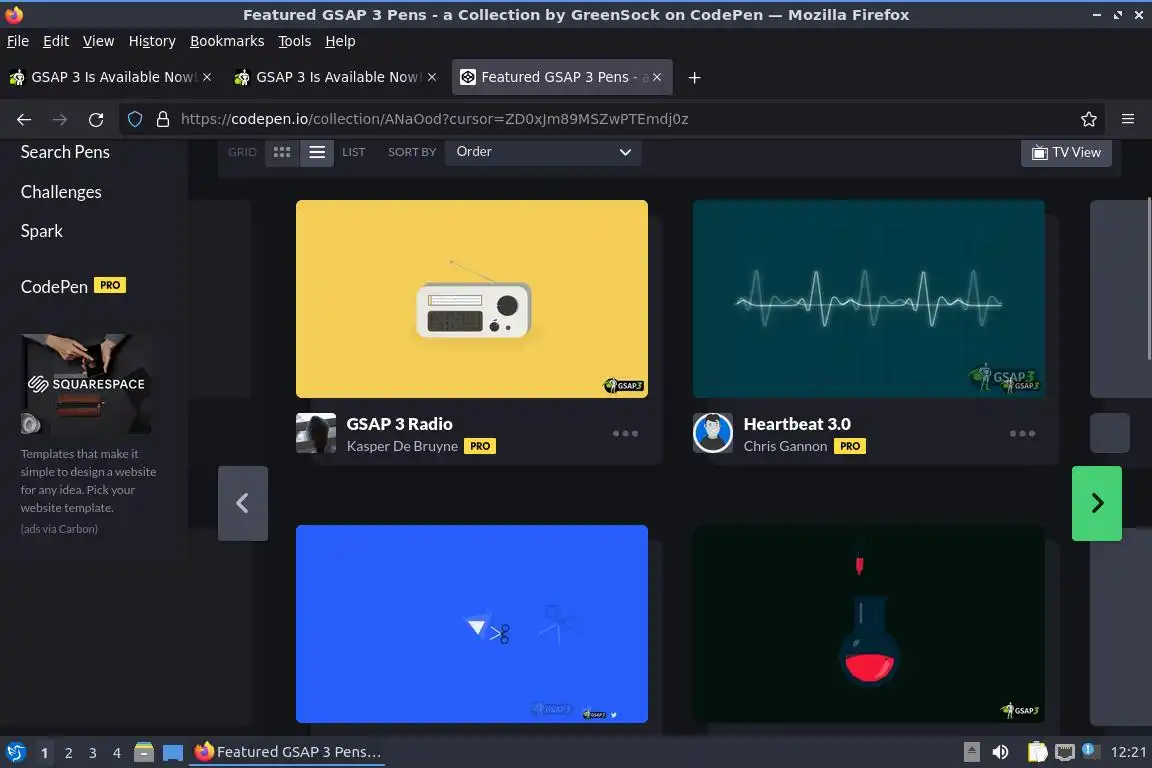
Task: Switch to grid view icon
Action: click(282, 152)
